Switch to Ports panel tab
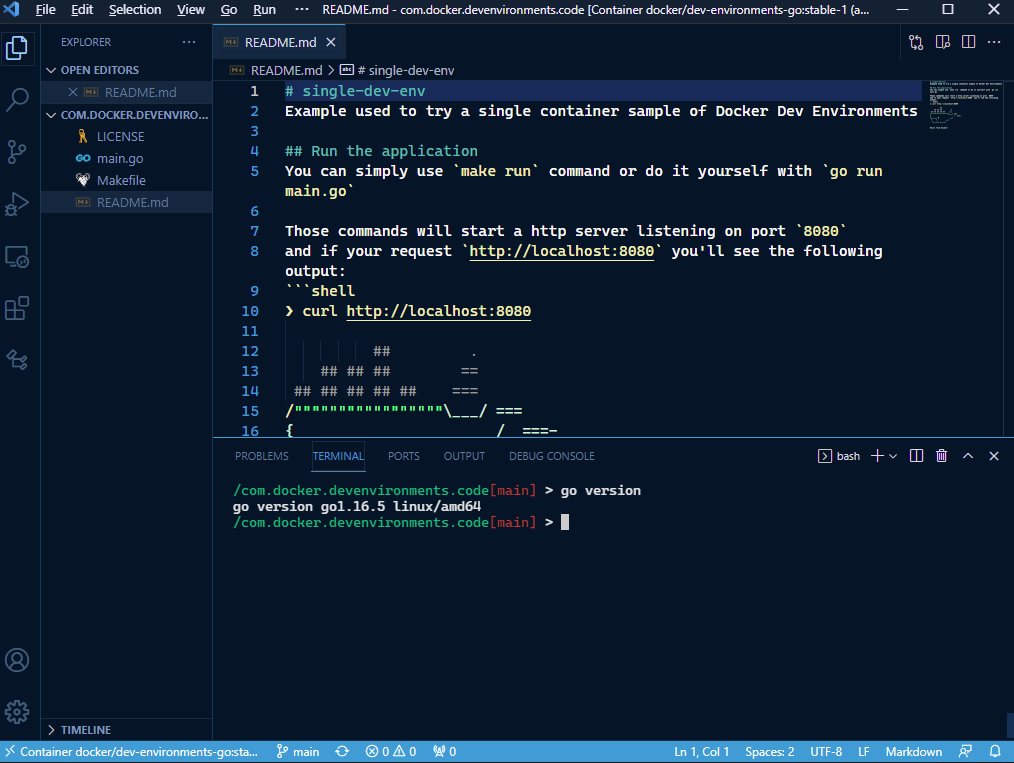The height and width of the screenshot is (763, 1014). pos(404,456)
